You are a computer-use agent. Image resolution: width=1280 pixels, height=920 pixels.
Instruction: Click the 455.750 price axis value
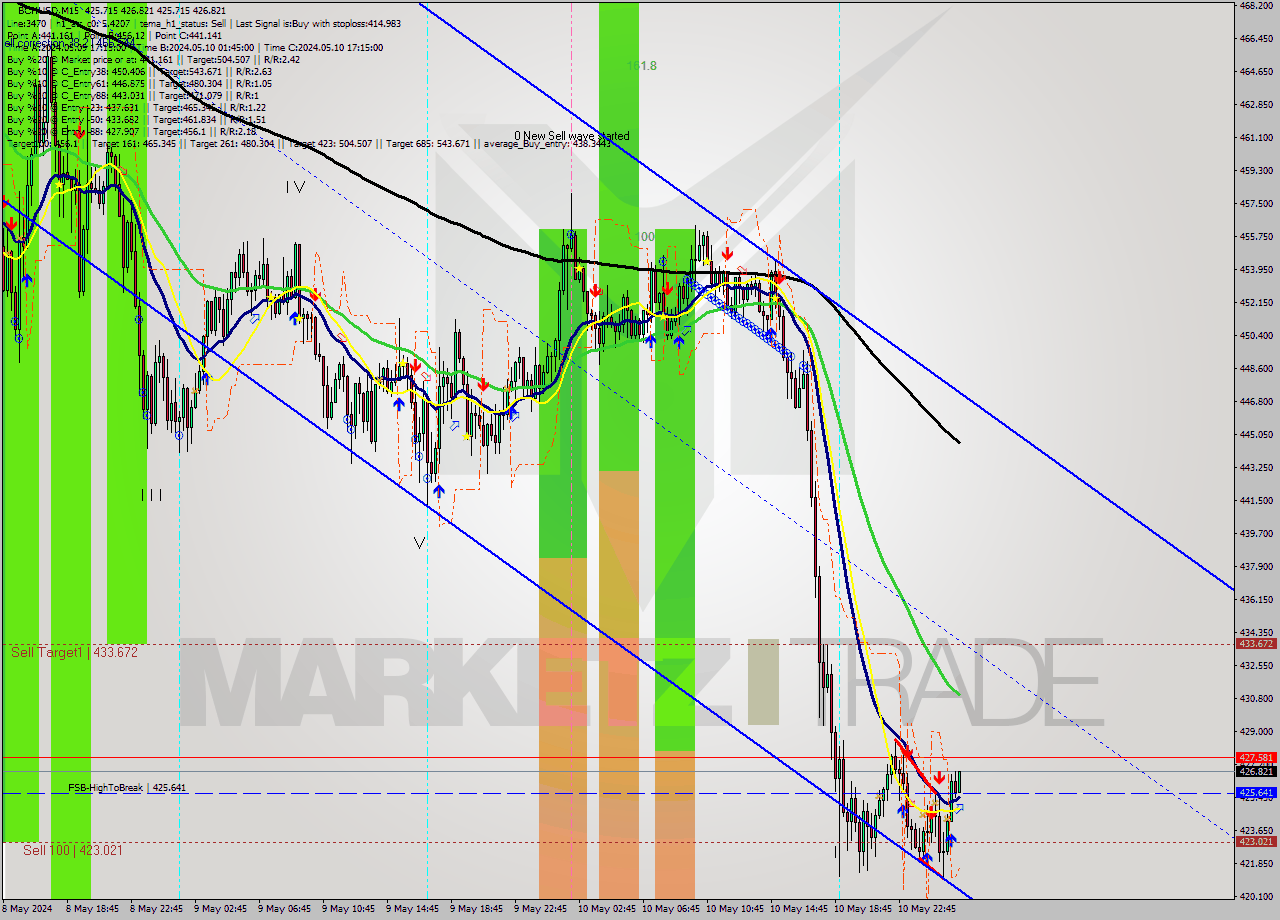point(1255,236)
